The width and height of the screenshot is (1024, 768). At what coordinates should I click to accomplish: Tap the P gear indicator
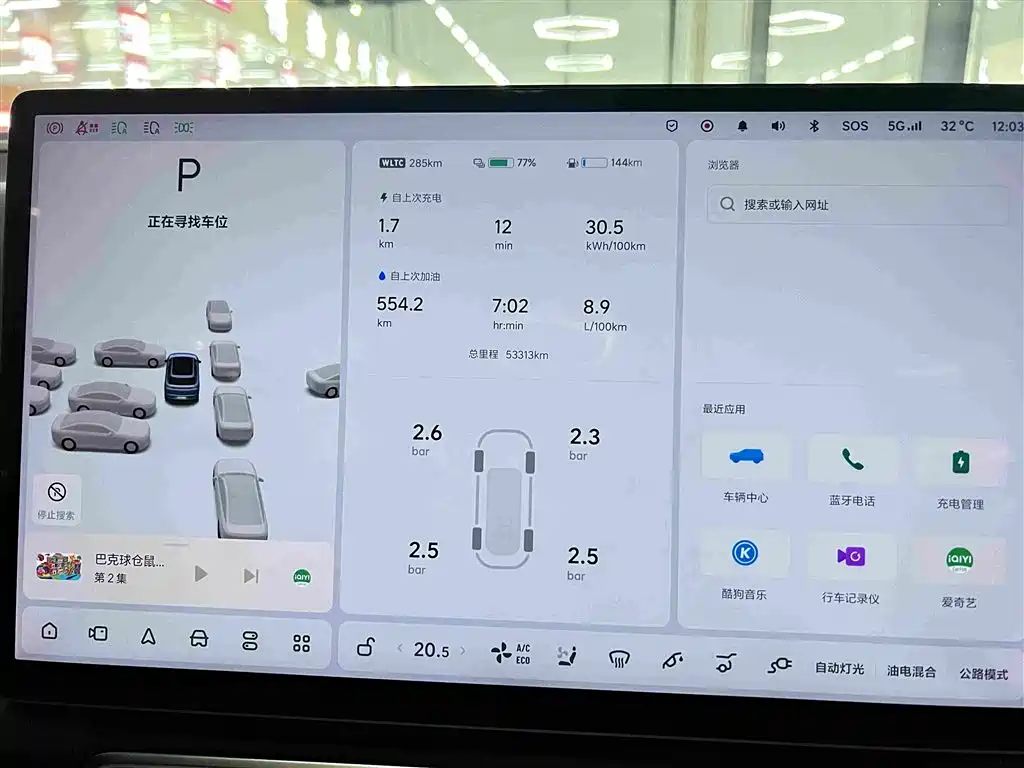click(x=189, y=176)
